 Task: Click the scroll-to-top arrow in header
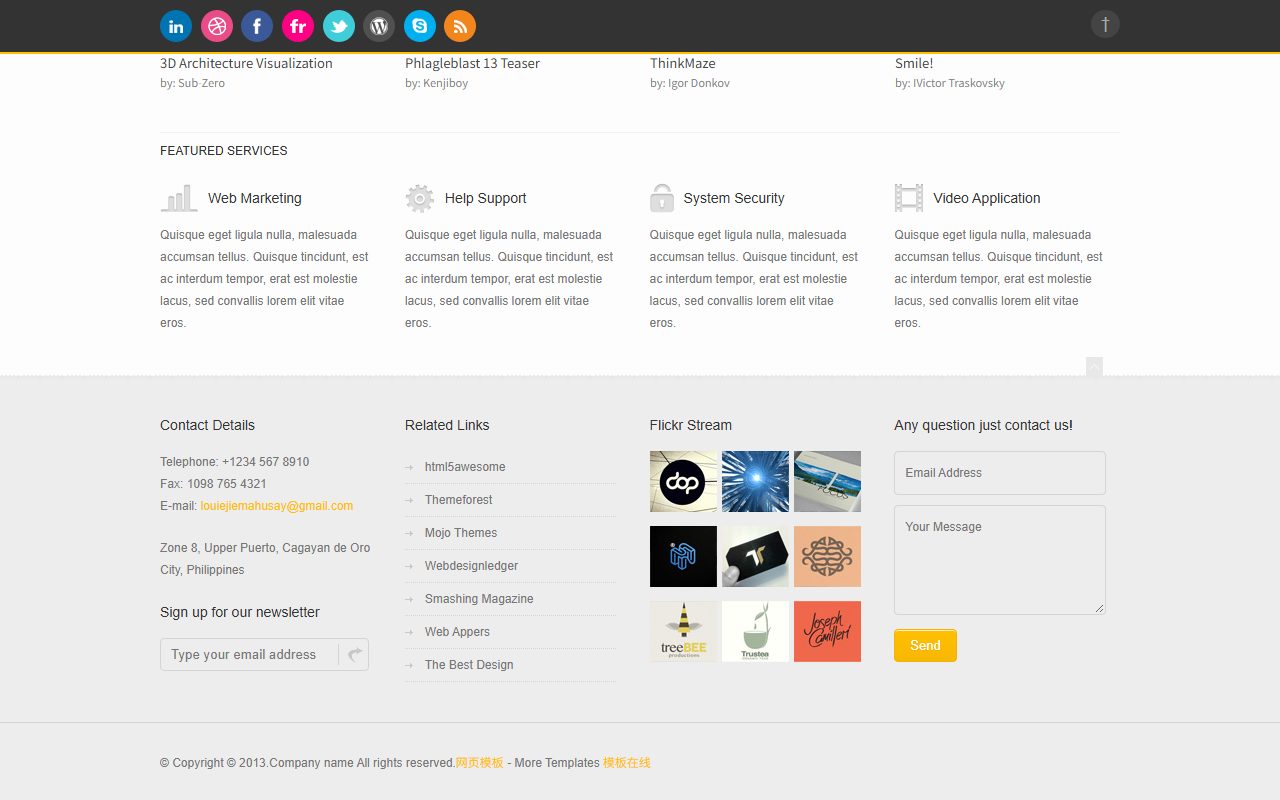tap(1105, 24)
